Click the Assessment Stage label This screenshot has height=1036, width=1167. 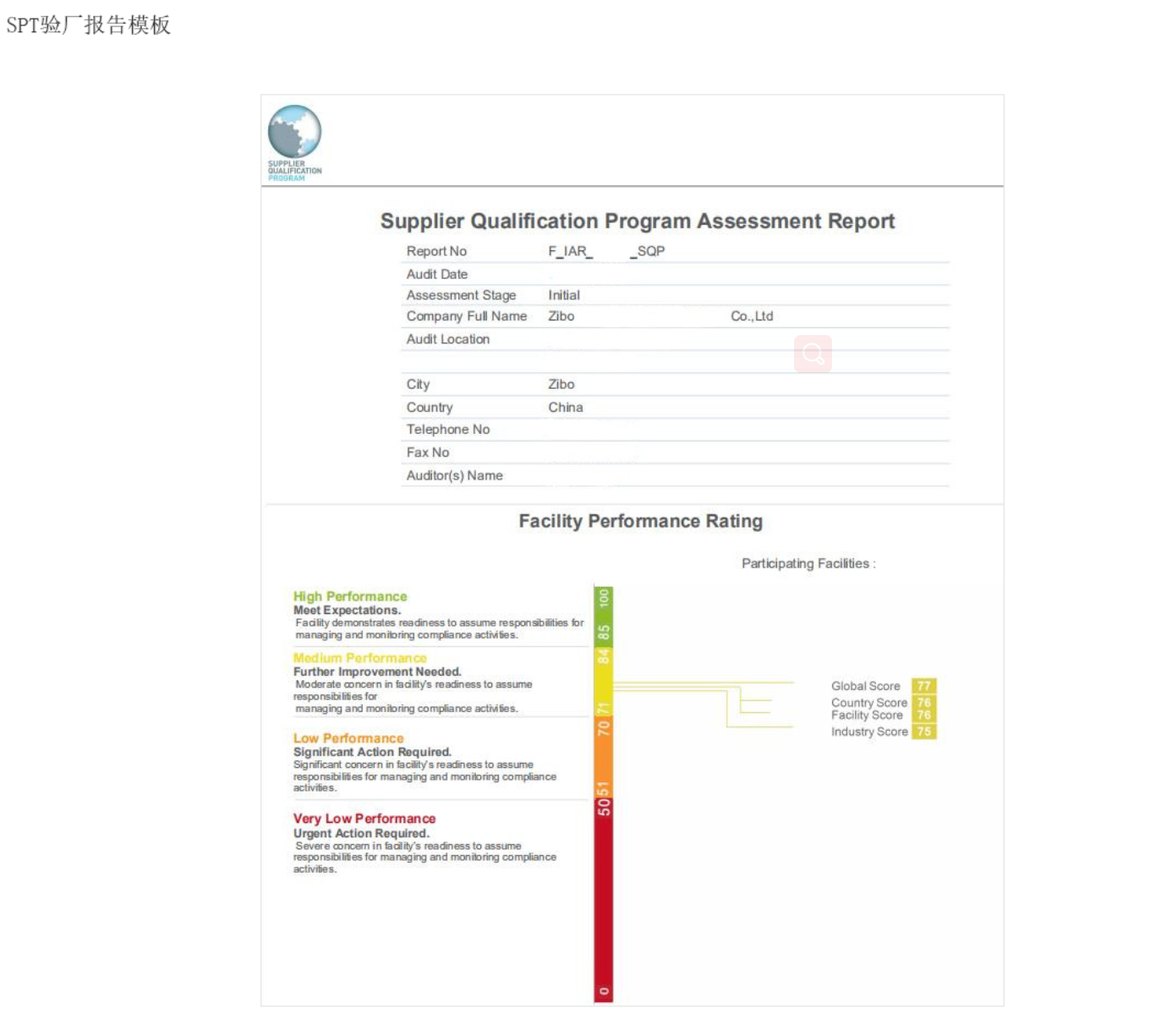pos(461,295)
